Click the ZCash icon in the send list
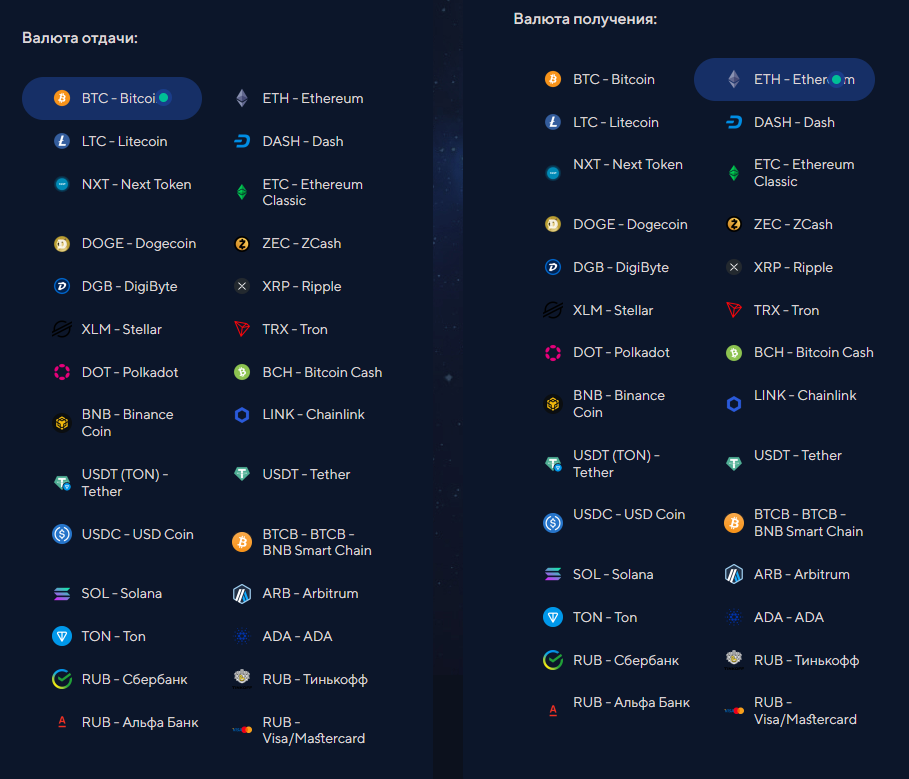 pos(242,243)
